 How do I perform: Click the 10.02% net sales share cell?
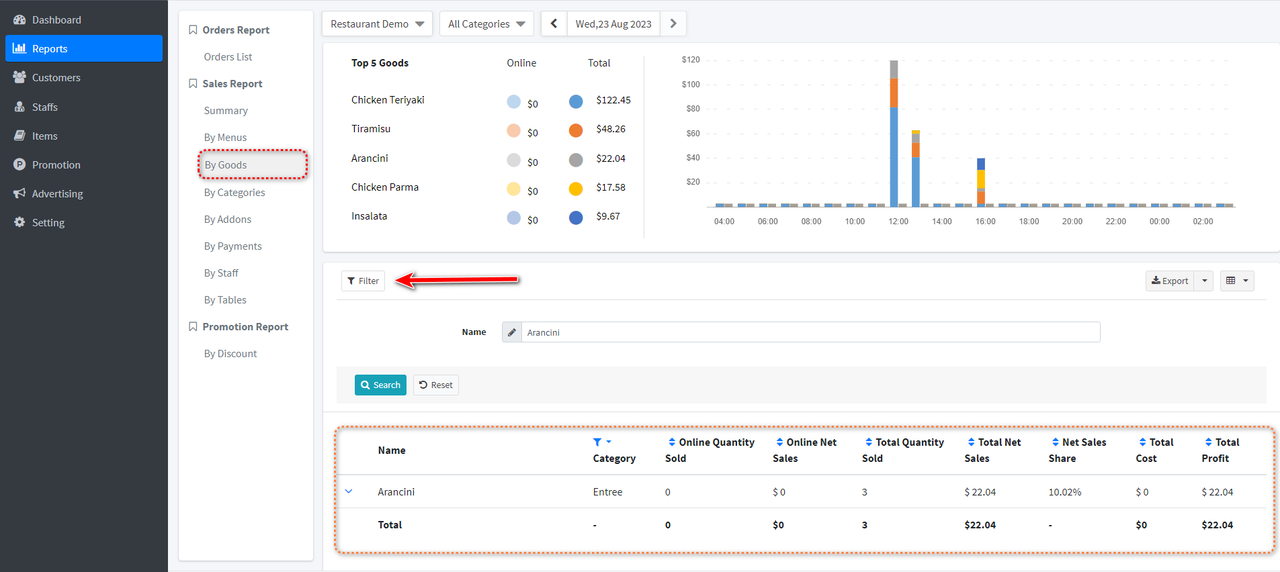pos(1065,492)
